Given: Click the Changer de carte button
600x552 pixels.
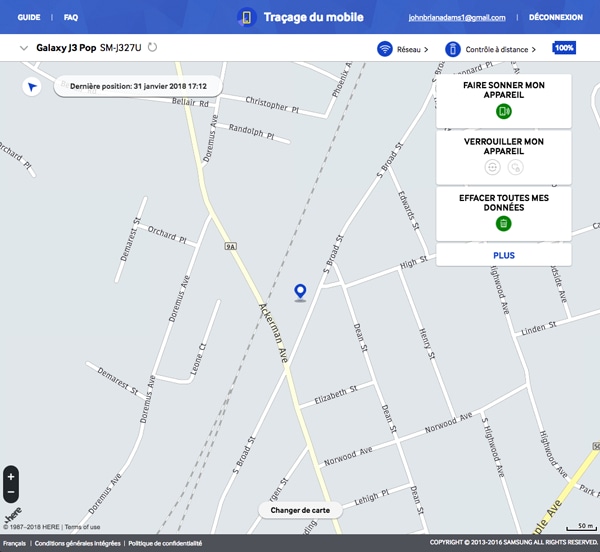Looking at the screenshot, I should coord(300,510).
